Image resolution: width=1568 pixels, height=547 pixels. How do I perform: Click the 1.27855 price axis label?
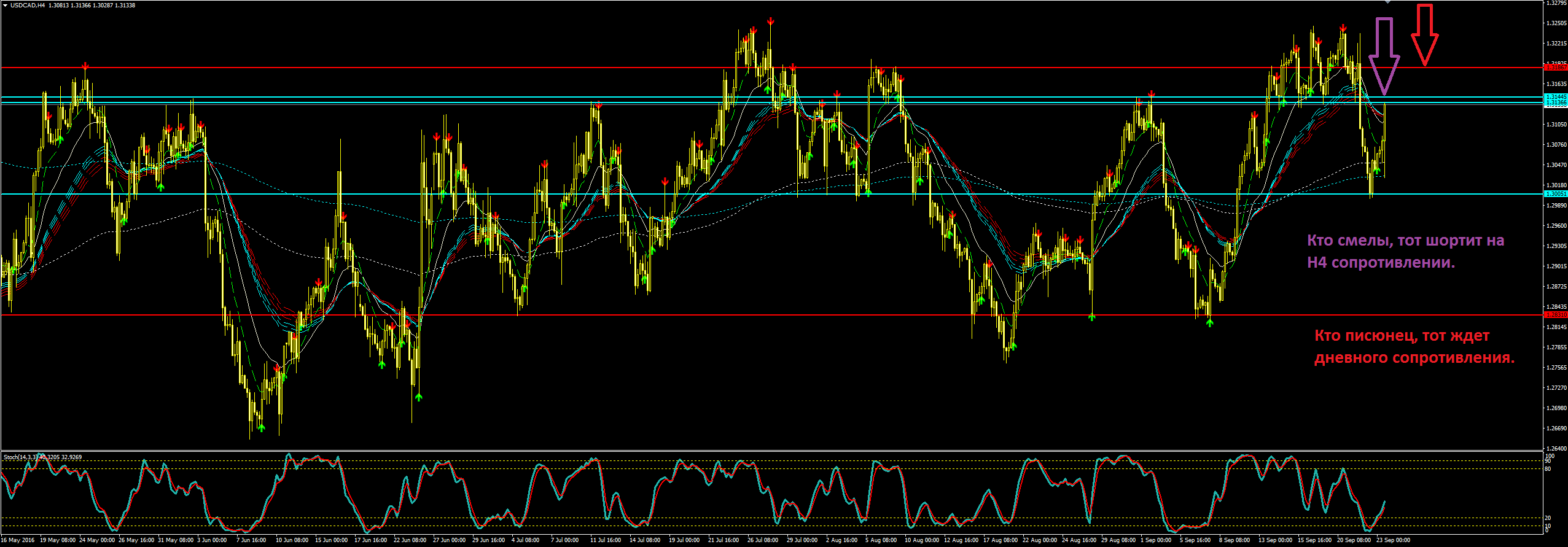[1556, 347]
